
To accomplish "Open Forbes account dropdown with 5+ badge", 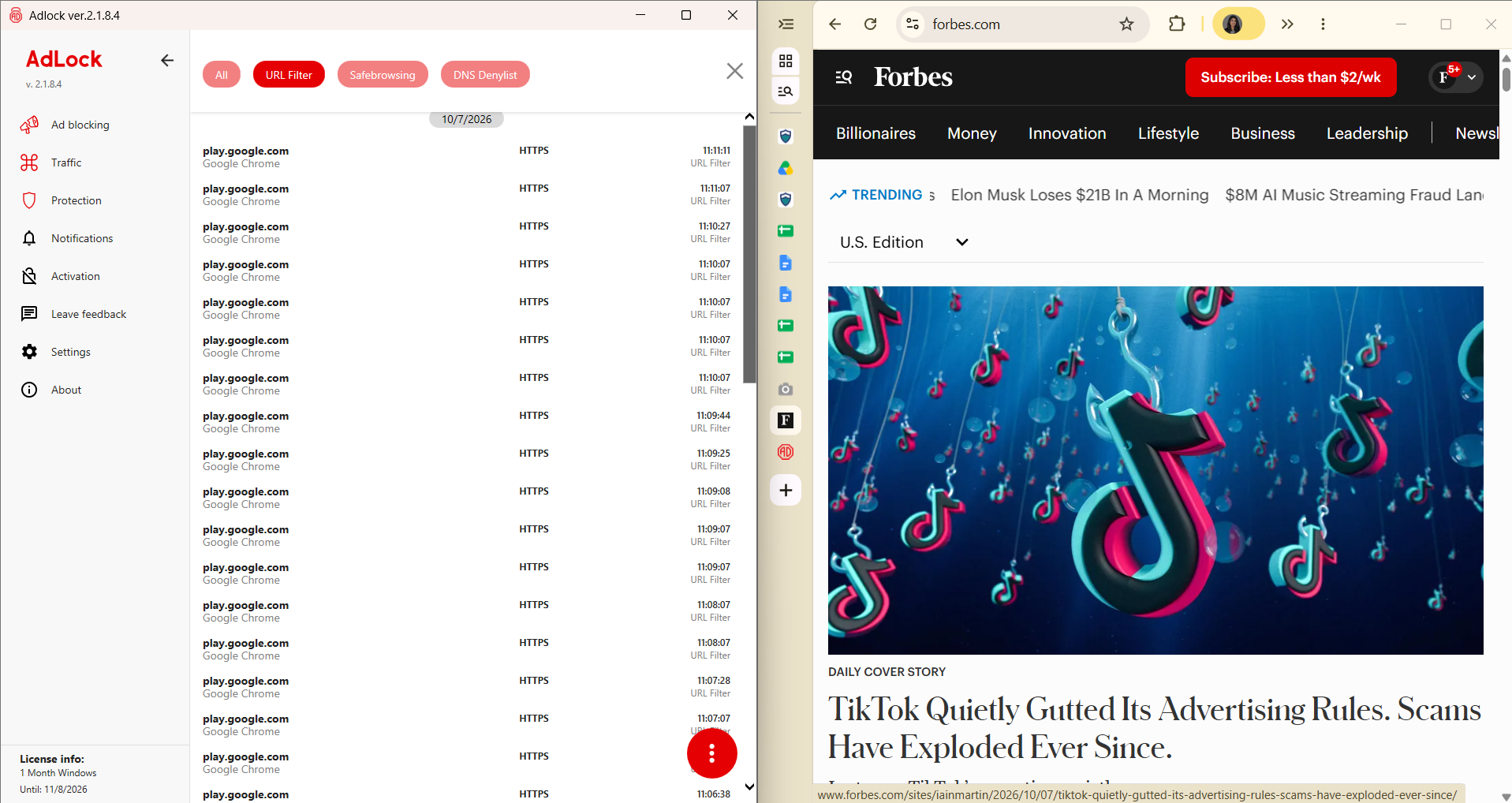I will click(x=1456, y=77).
